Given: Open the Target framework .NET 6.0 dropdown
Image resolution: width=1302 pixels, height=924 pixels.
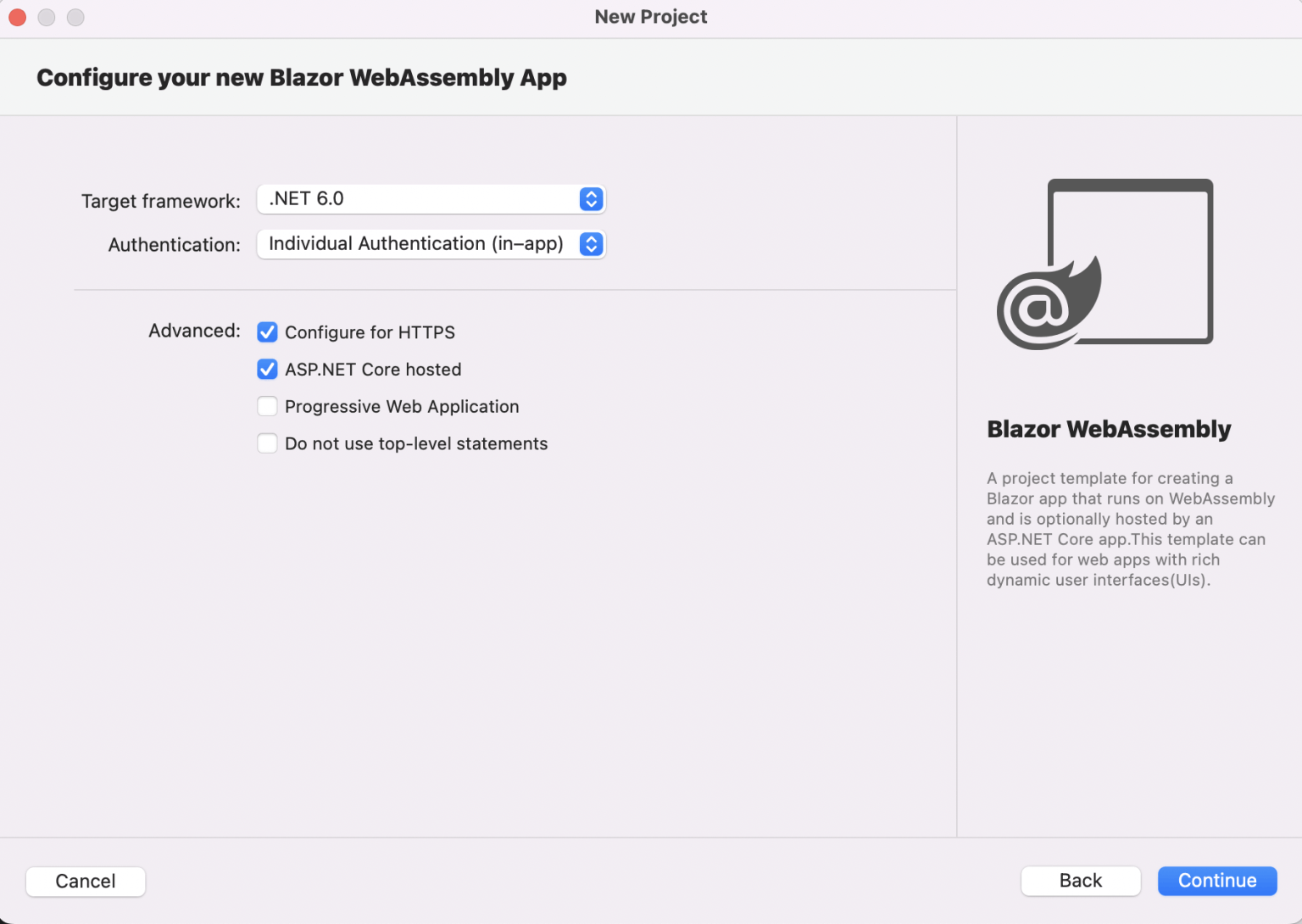Looking at the screenshot, I should coord(431,199).
